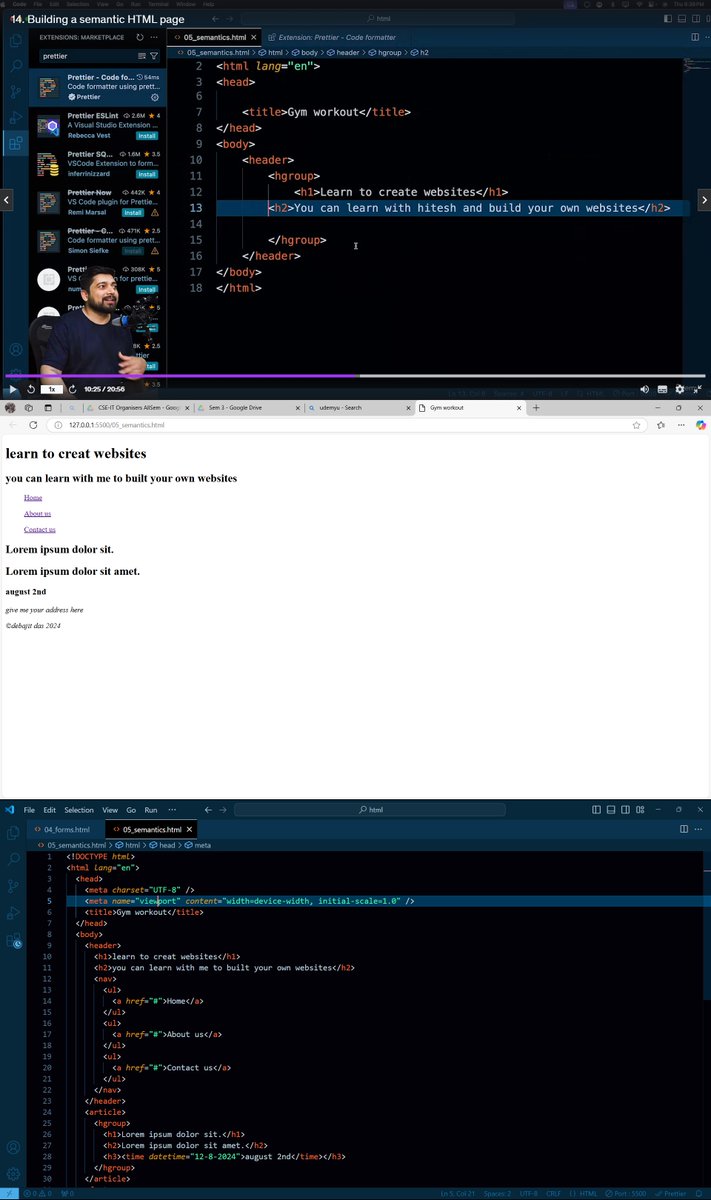Install the Prettier ESLint extension in video
The image size is (711, 1200).
tap(147, 135)
